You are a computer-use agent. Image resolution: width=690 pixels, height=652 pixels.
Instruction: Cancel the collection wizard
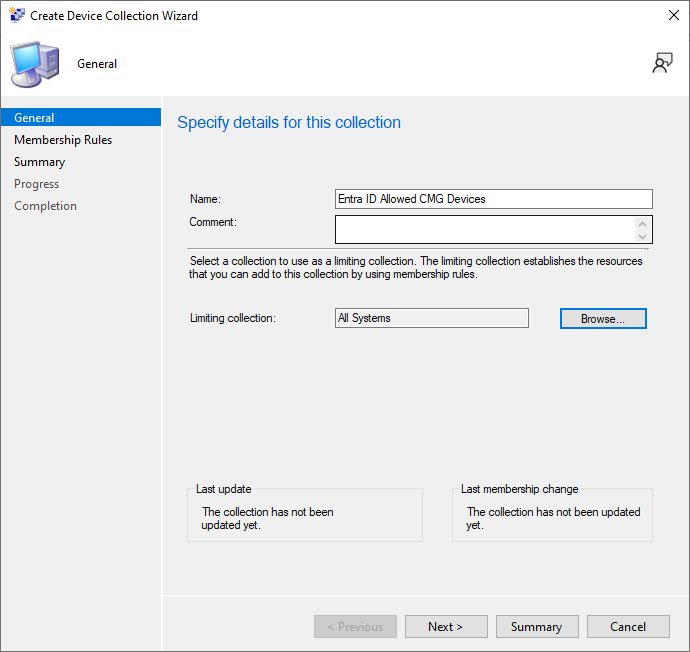628,627
